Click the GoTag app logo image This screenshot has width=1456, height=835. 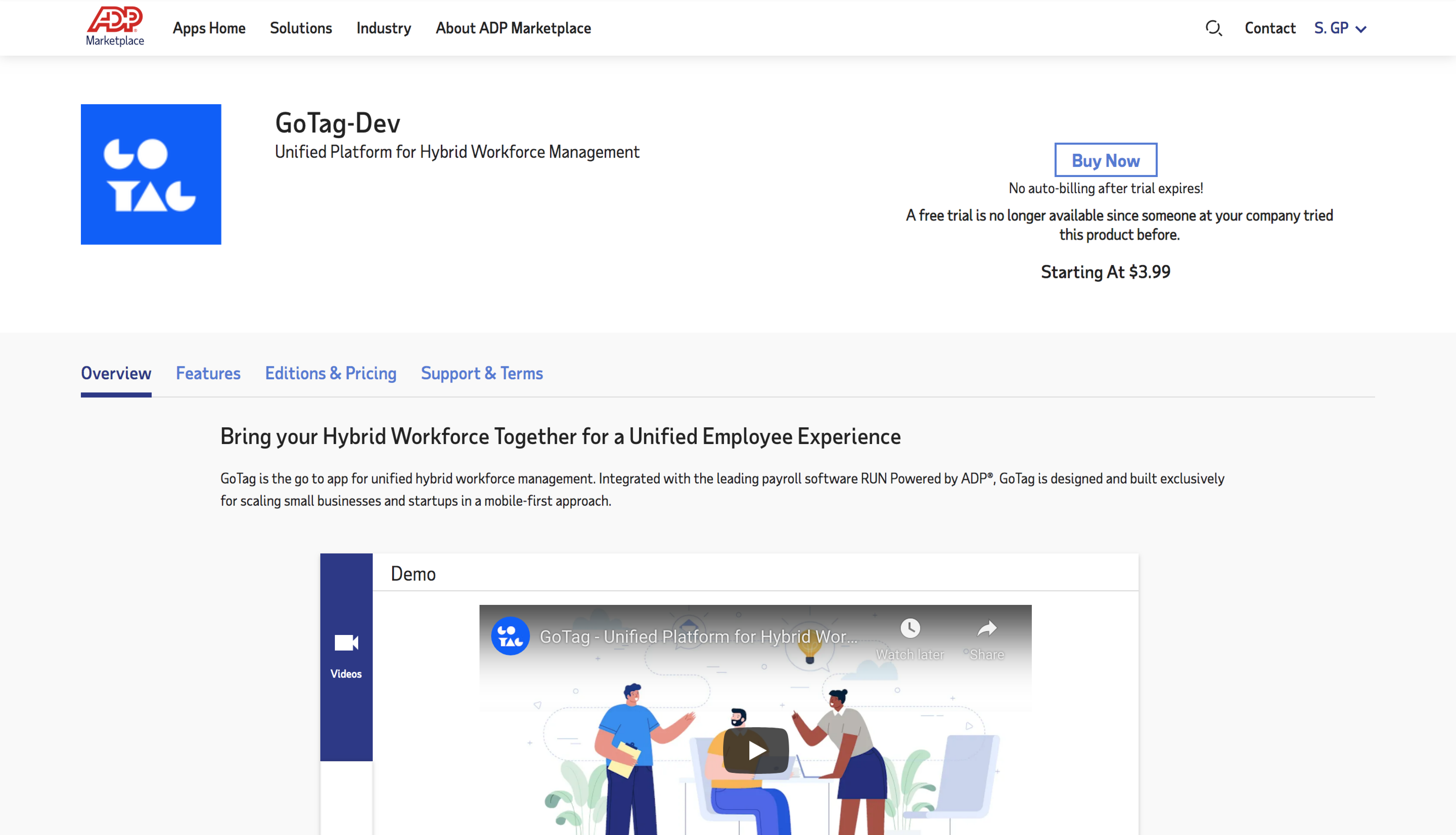coord(151,174)
